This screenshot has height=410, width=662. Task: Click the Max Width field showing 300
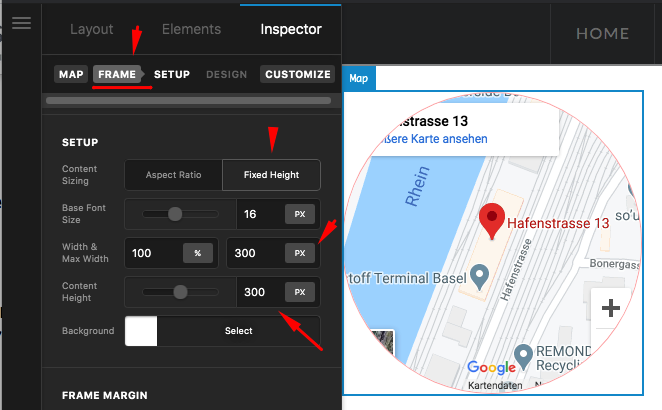(256, 253)
